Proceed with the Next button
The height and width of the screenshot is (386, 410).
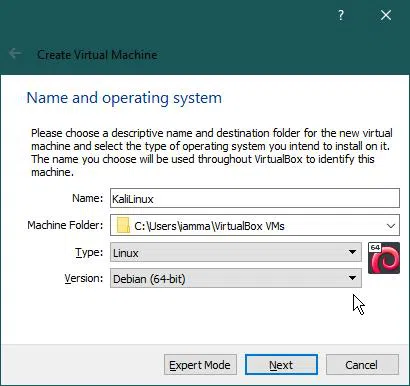coord(281,365)
